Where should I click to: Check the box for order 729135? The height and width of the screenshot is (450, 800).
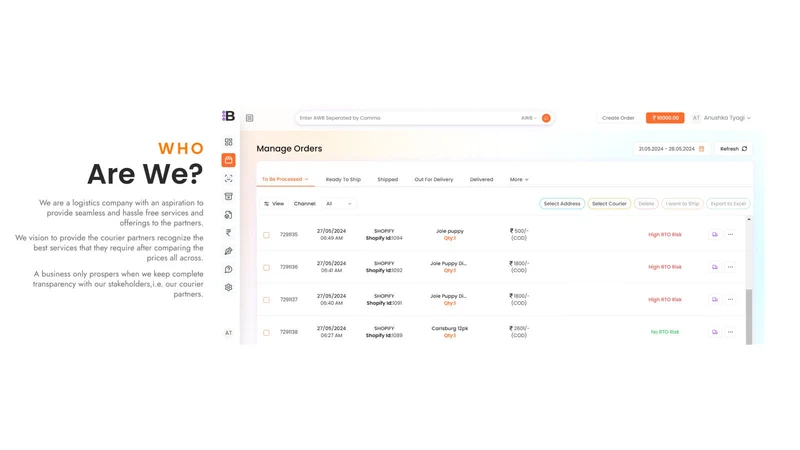click(x=266, y=235)
